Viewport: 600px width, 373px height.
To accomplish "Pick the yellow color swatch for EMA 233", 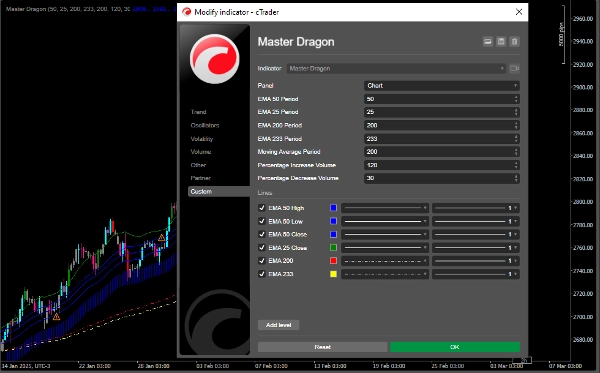I will [333, 274].
